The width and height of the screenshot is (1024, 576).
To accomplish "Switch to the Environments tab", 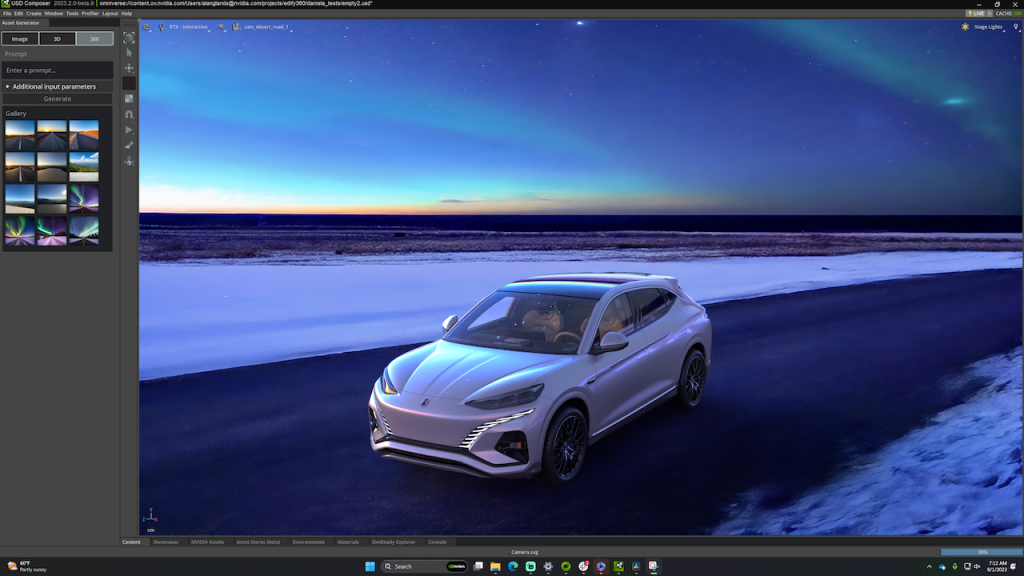I will pyautogui.click(x=308, y=542).
